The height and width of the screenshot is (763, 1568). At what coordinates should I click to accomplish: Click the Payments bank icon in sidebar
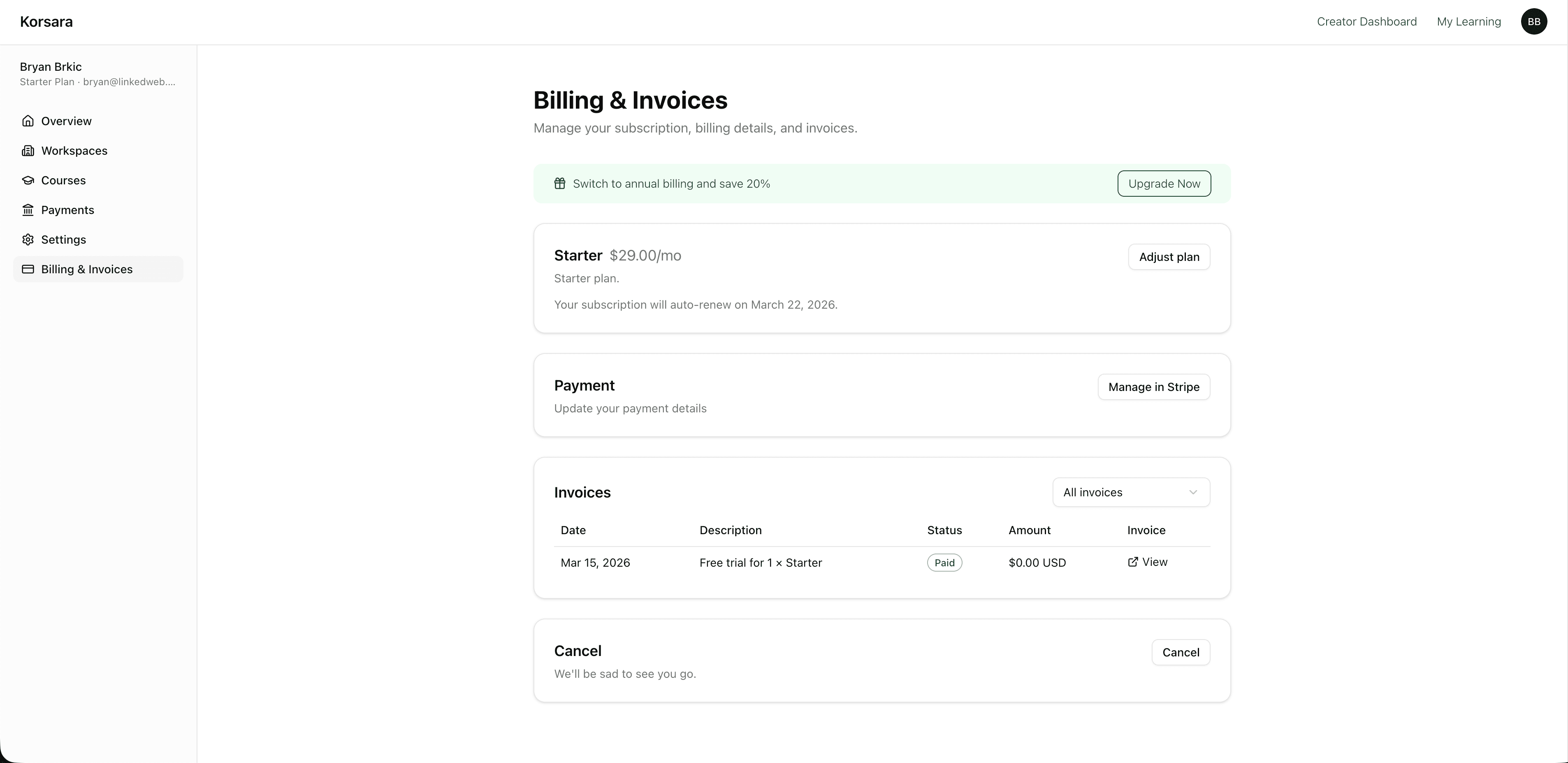point(28,209)
